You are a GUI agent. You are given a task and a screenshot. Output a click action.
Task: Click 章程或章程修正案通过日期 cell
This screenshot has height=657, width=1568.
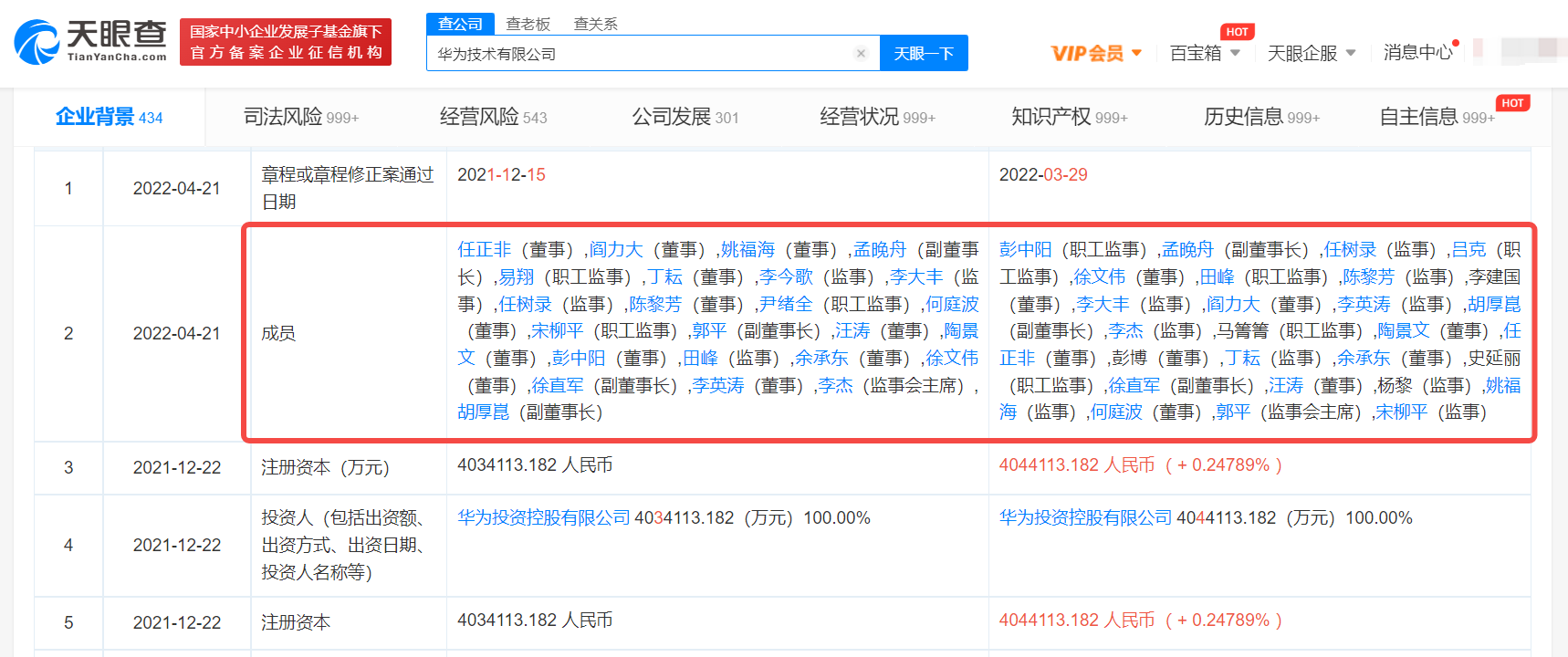pos(348,188)
